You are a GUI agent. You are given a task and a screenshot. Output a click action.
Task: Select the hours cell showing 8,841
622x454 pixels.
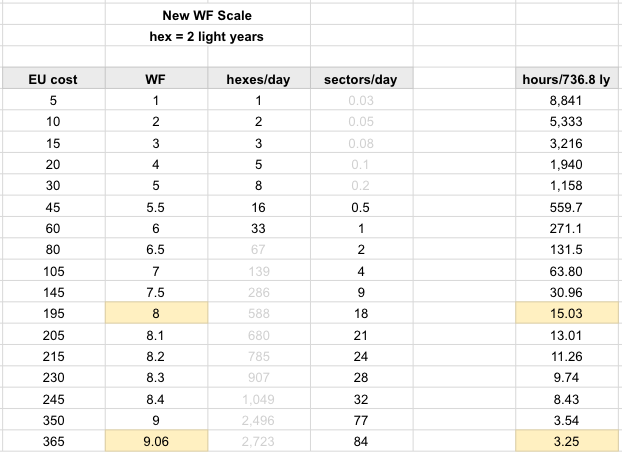tap(567, 100)
